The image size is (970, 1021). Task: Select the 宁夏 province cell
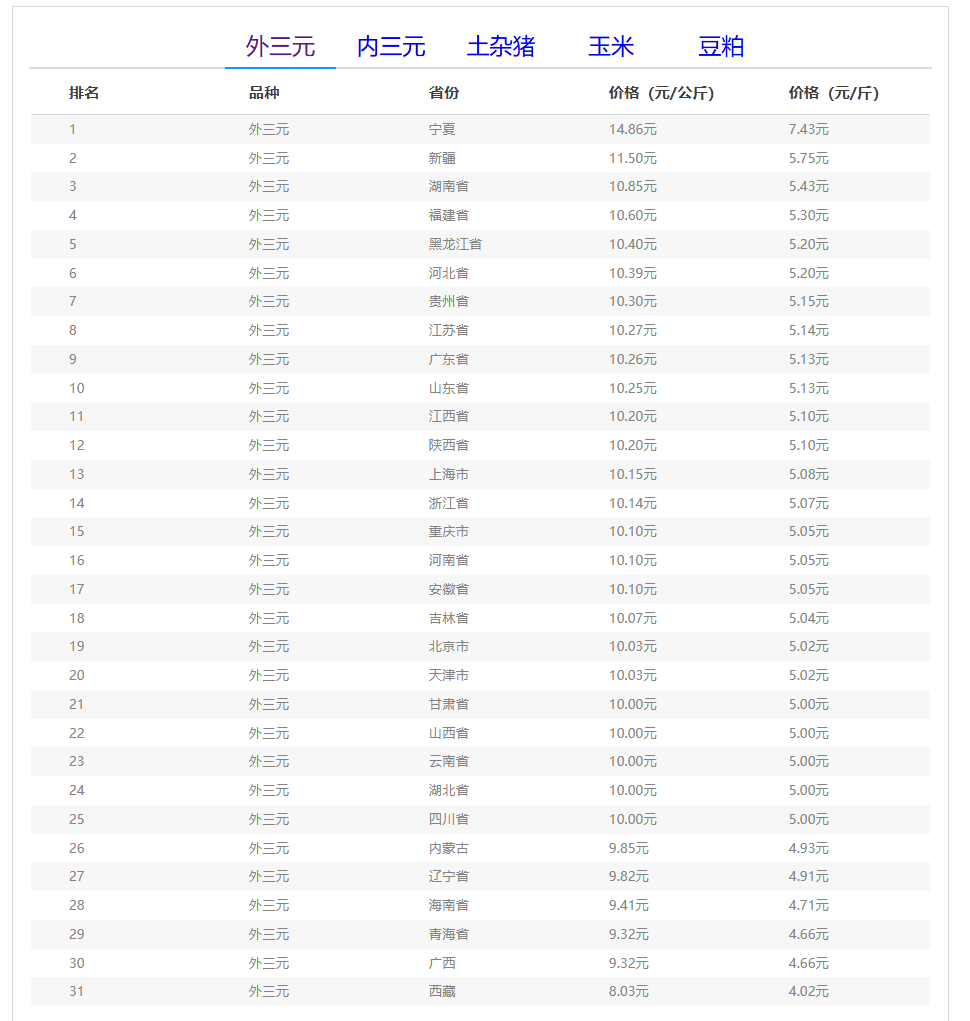(x=442, y=129)
